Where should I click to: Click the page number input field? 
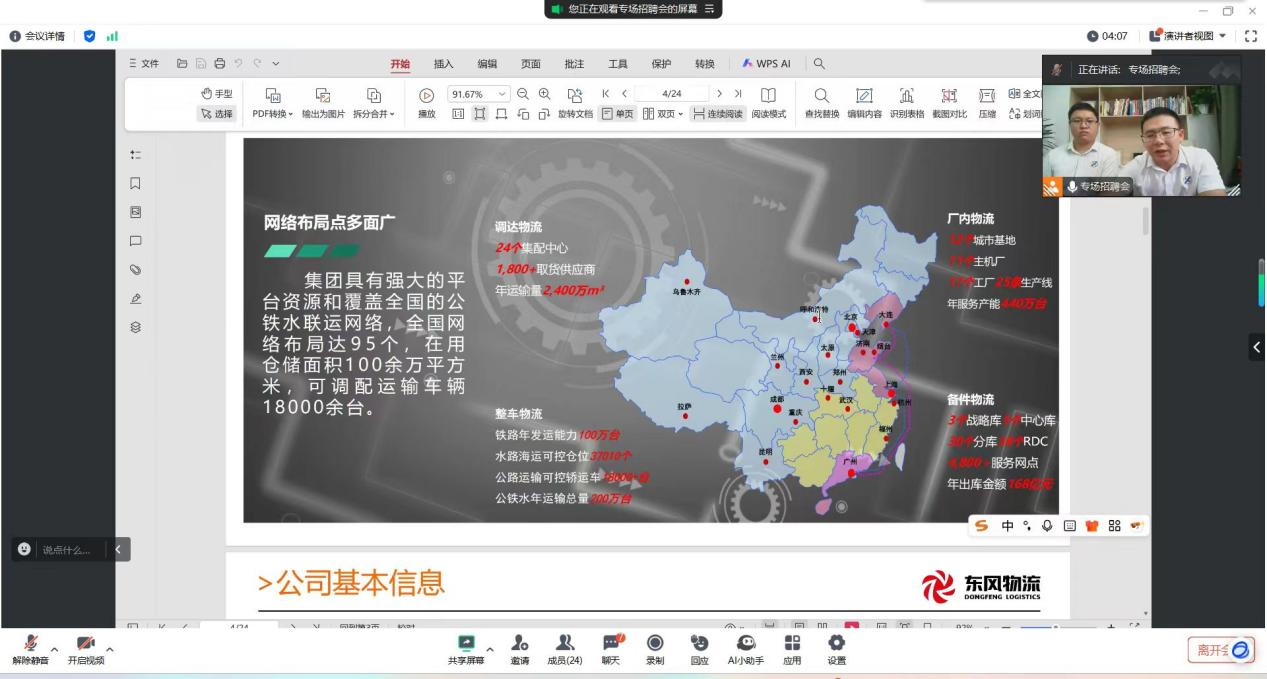(672, 94)
